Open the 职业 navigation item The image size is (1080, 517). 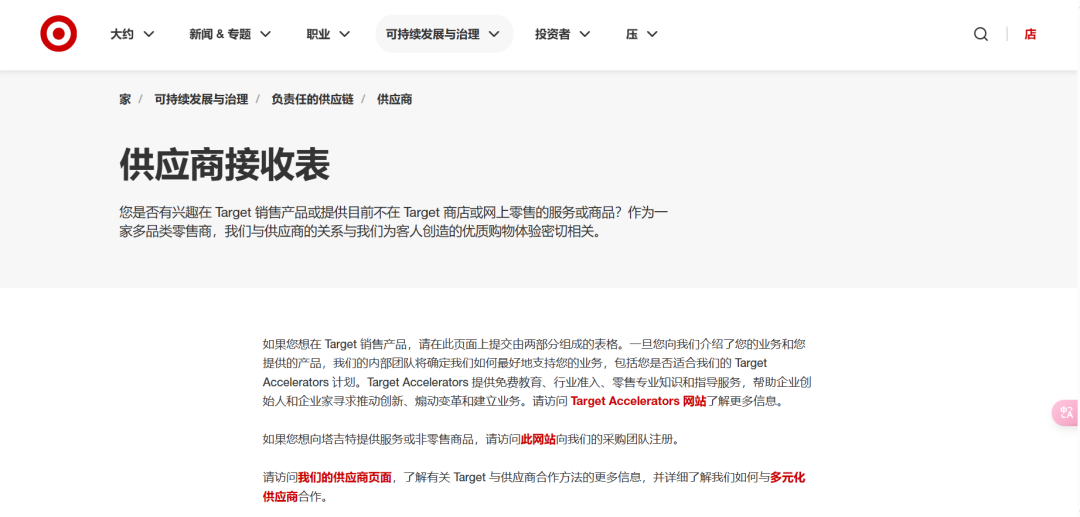tap(318, 34)
